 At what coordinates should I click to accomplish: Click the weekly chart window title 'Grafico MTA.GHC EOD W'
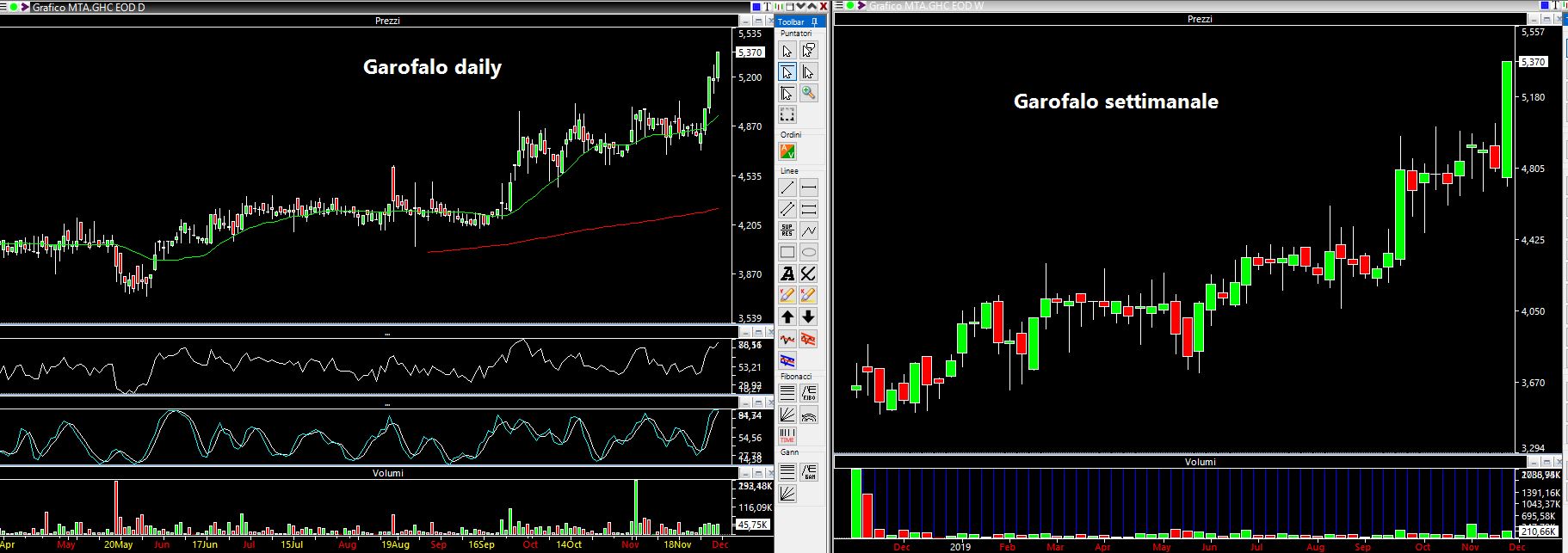926,5
